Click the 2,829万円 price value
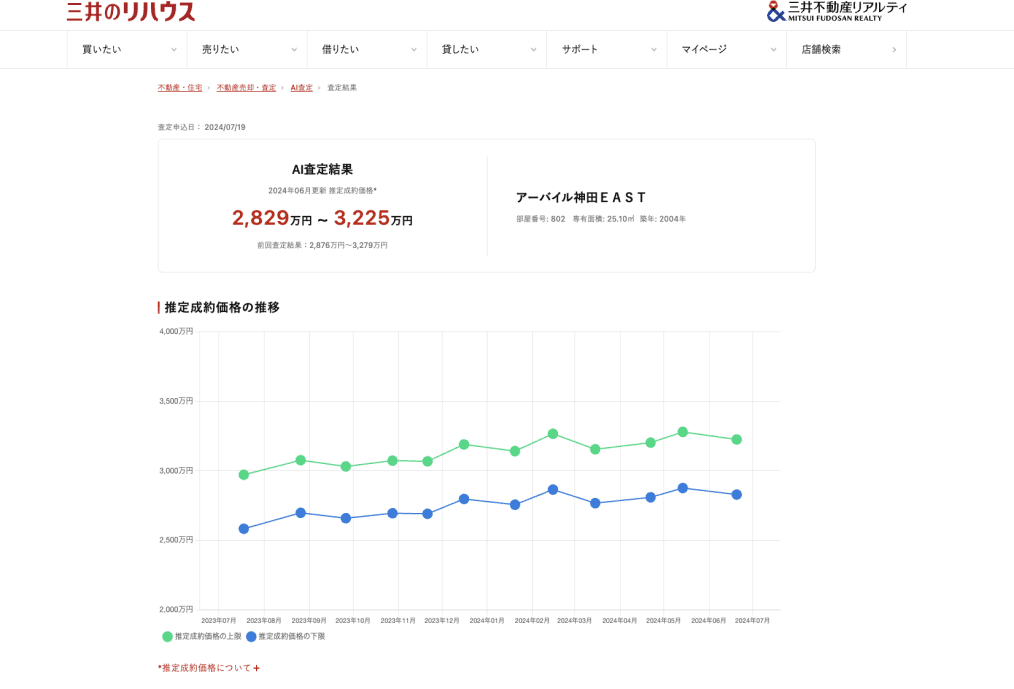The height and width of the screenshot is (689, 1014). point(272,218)
